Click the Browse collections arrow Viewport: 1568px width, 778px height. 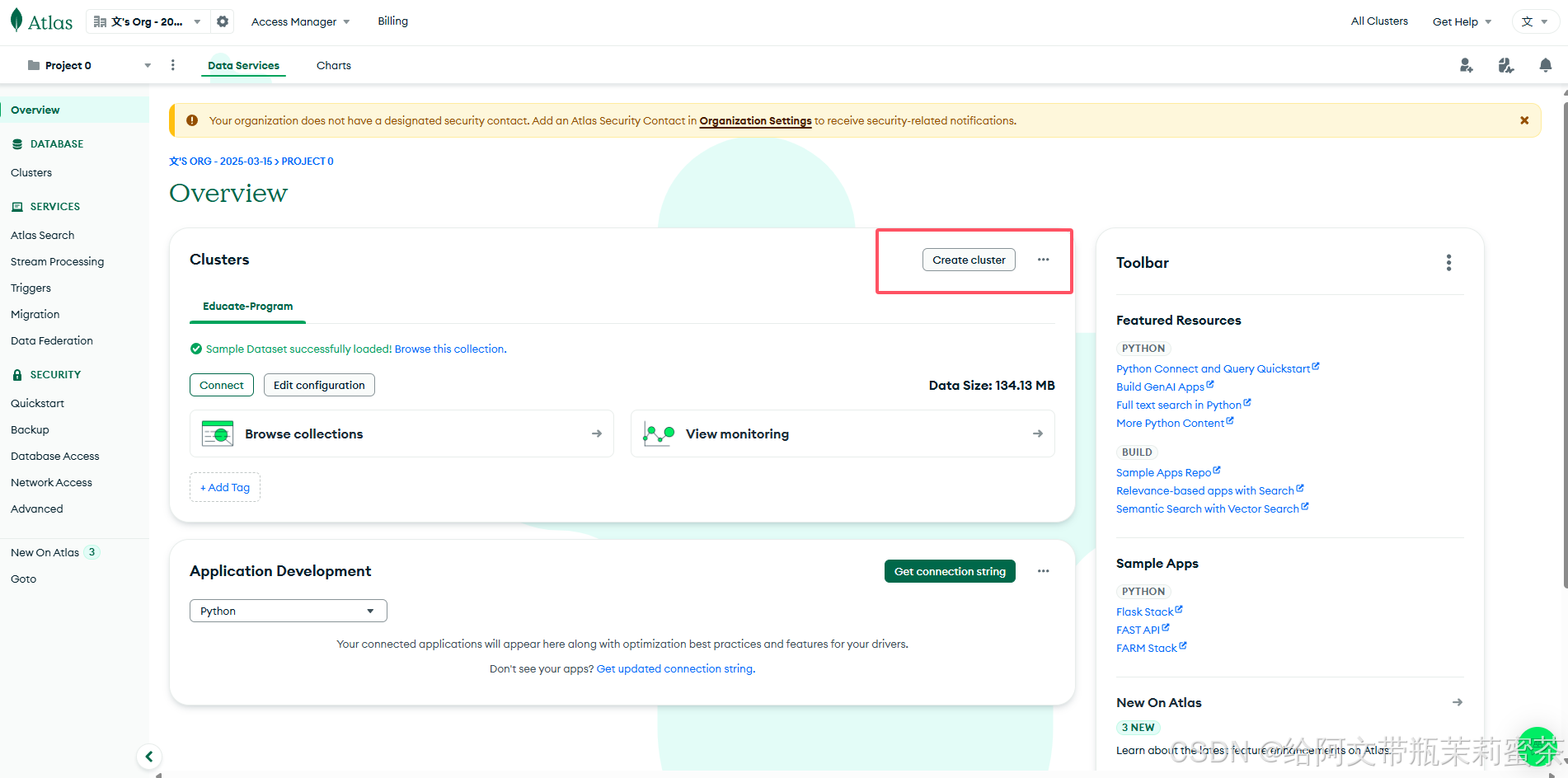click(595, 433)
